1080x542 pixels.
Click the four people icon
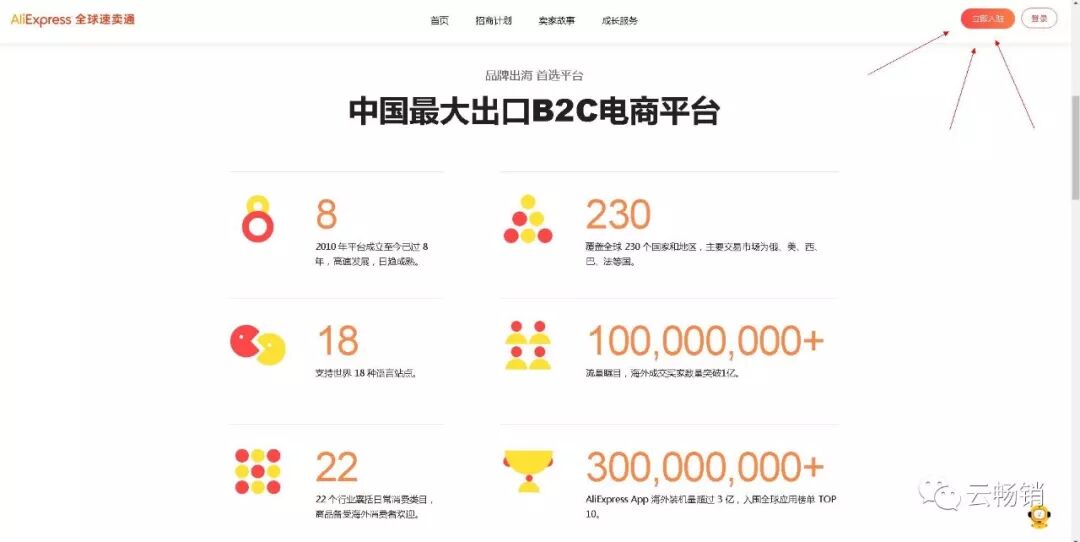528,345
